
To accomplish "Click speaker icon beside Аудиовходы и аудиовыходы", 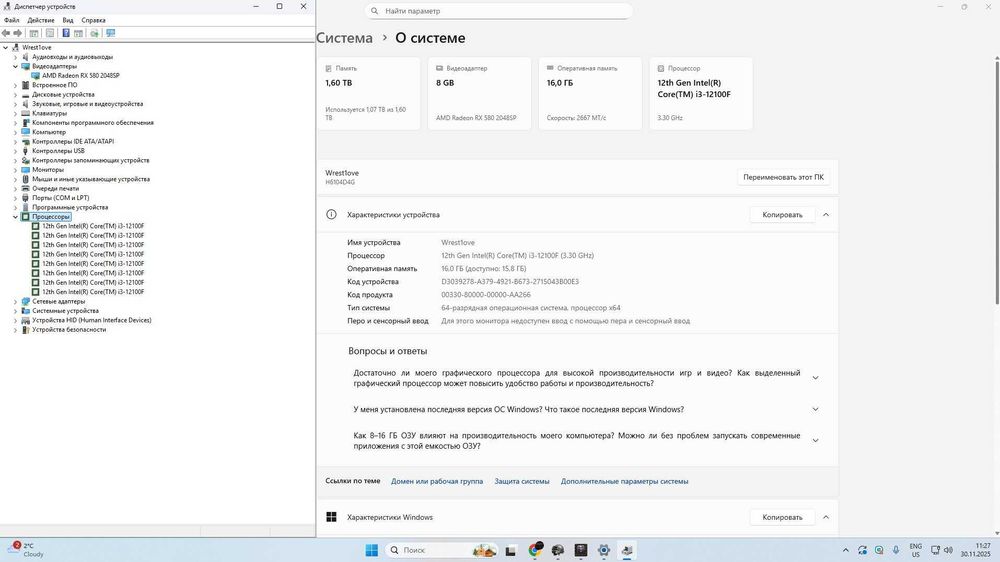I will tap(26, 57).
